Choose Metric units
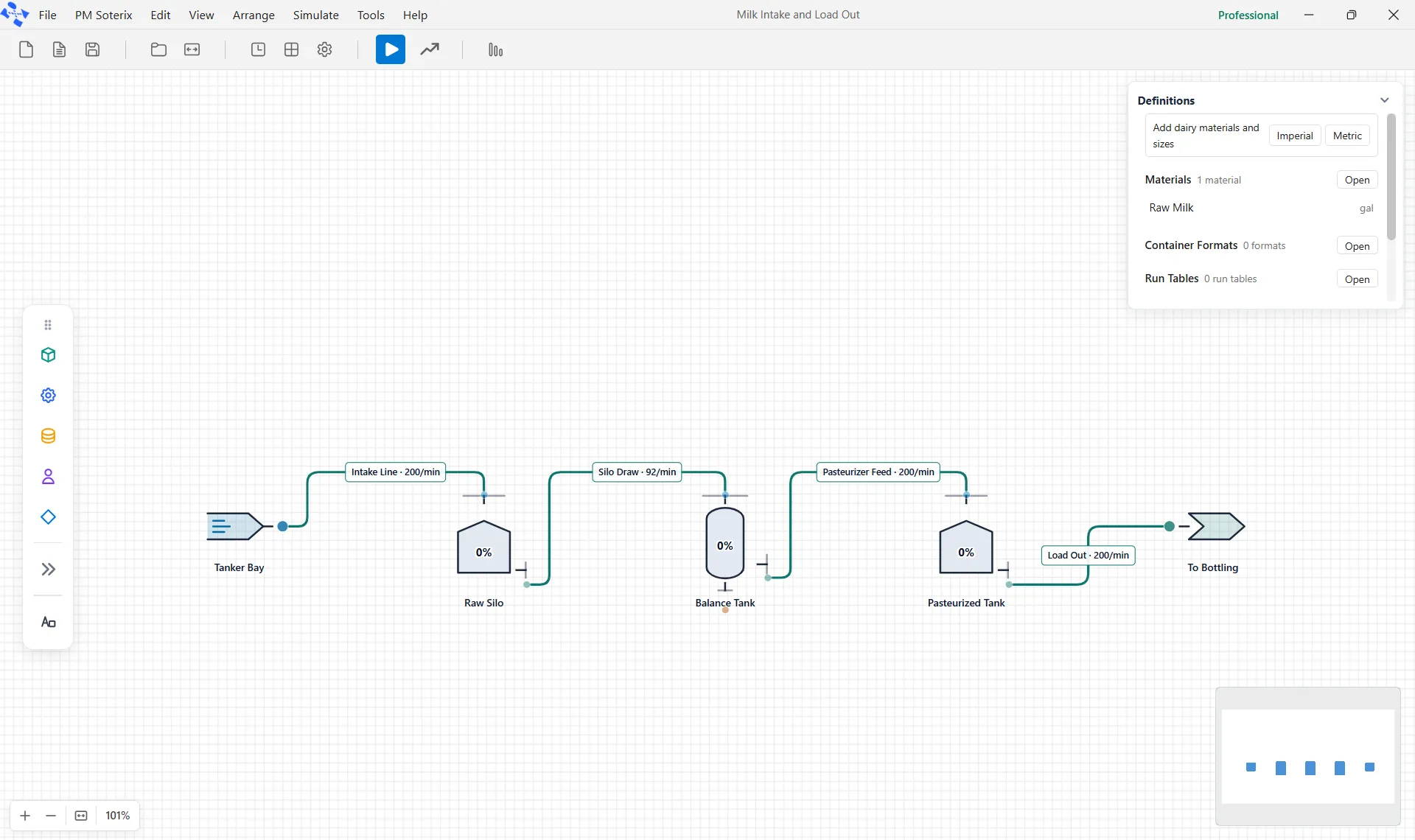Viewport: 1415px width, 840px height. tap(1347, 136)
